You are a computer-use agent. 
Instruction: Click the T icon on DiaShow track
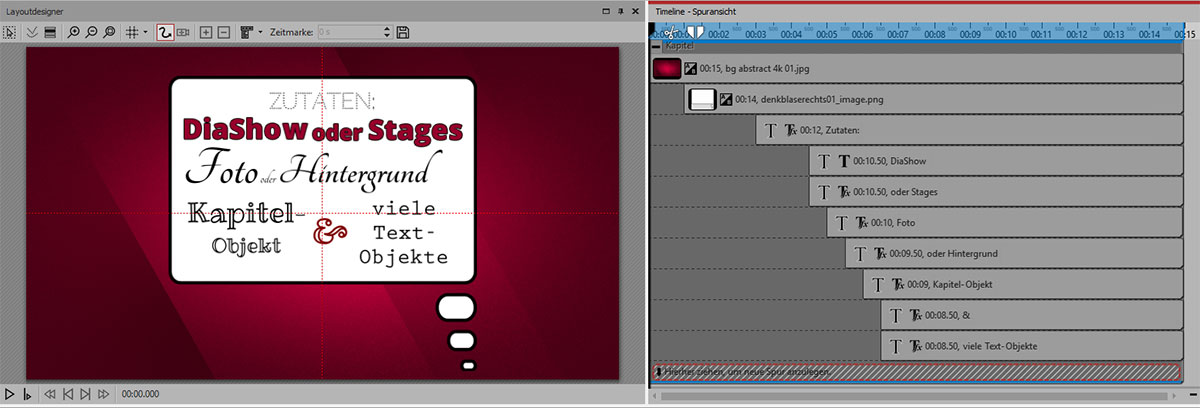point(824,160)
